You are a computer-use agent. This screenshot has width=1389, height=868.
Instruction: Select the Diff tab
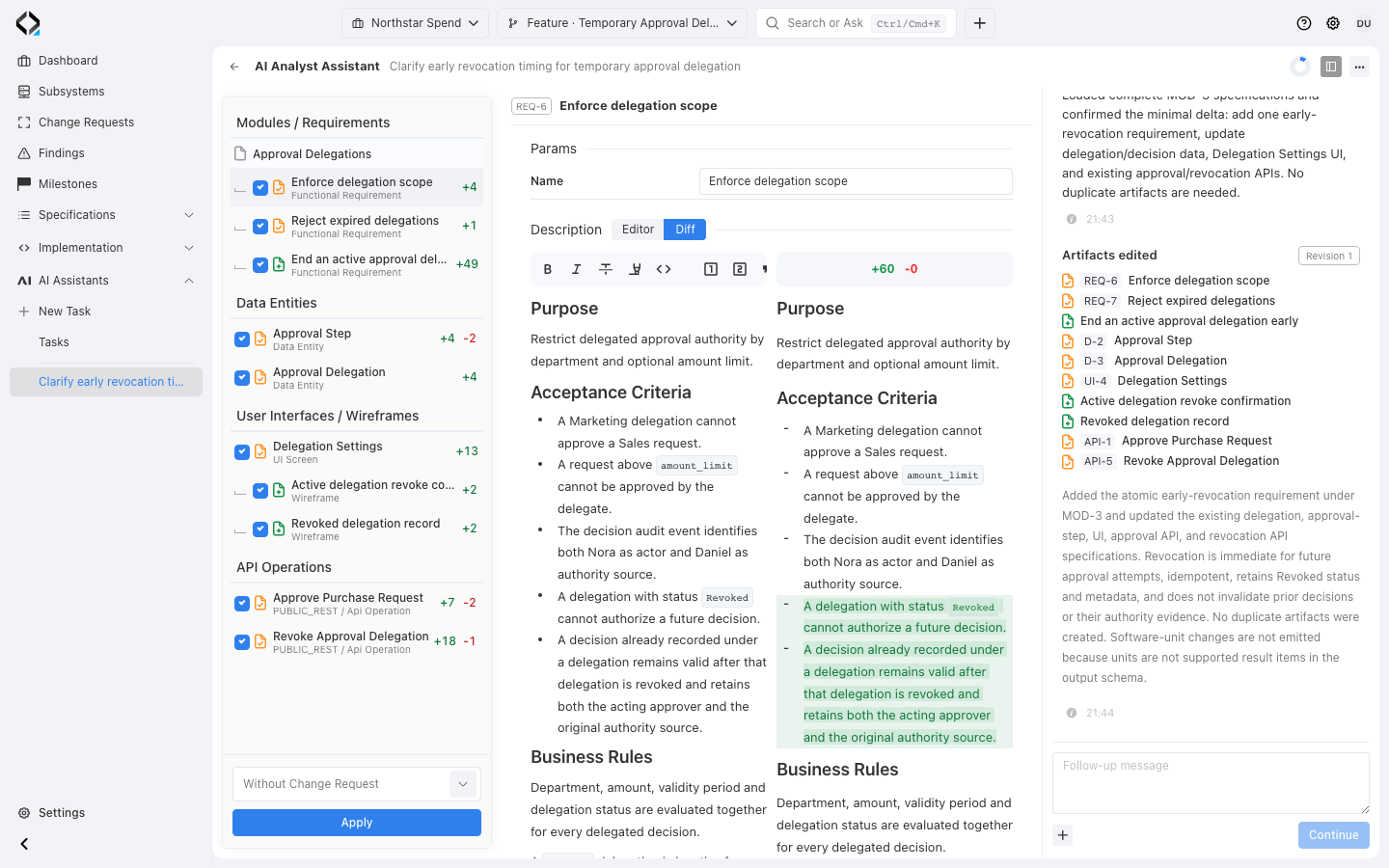[685, 230]
